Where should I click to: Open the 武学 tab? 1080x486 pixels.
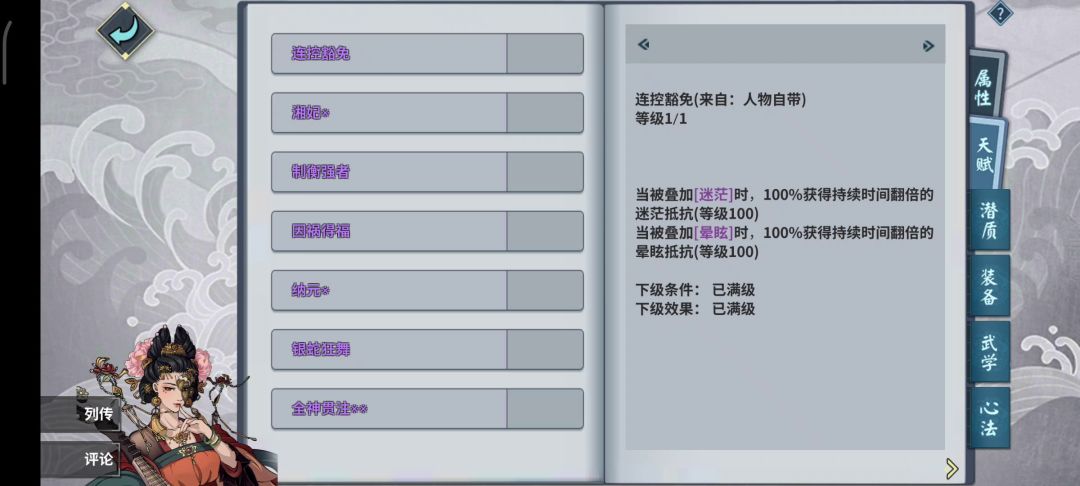(989, 351)
